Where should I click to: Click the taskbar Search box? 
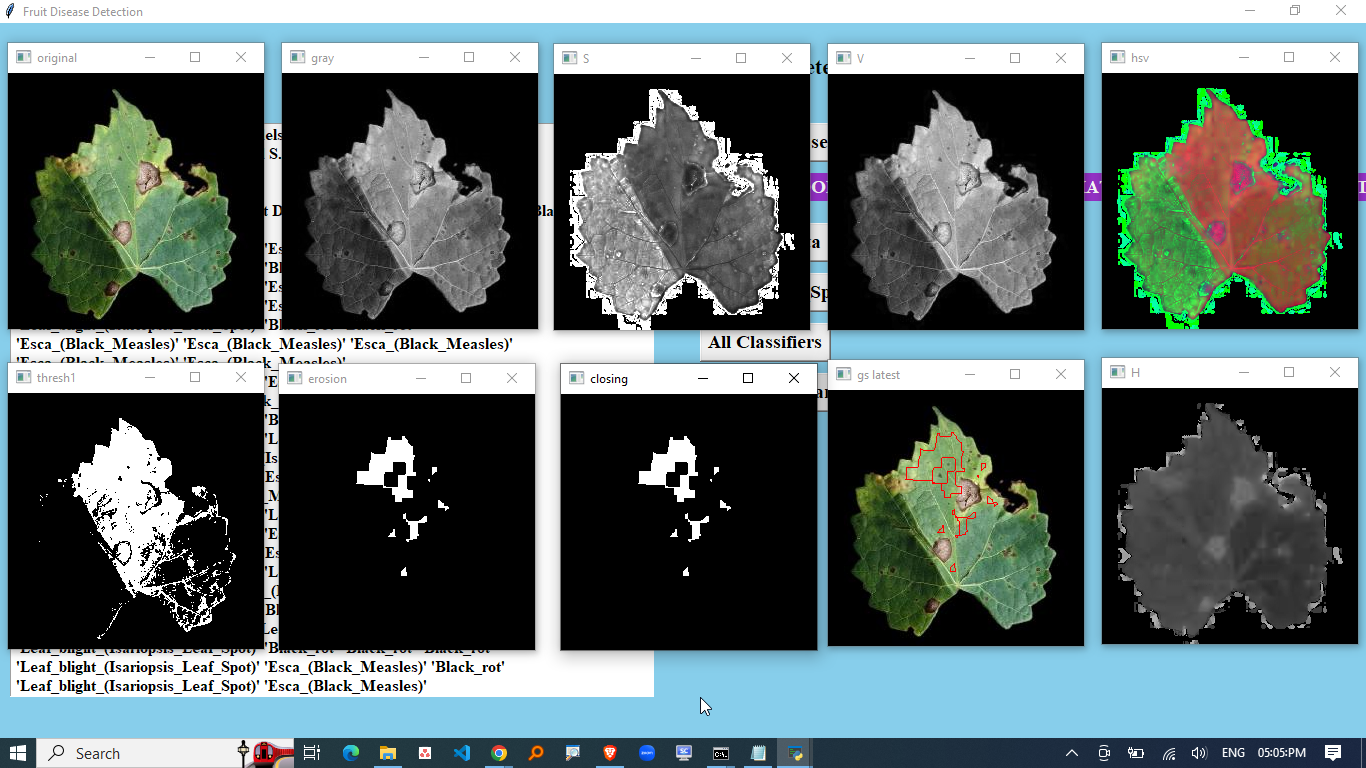click(x=140, y=753)
